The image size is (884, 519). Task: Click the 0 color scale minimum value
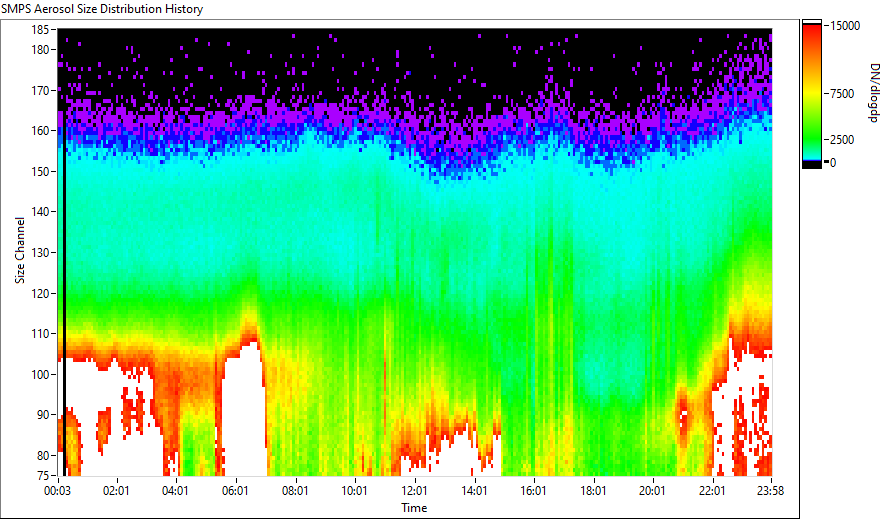[x=833, y=163]
